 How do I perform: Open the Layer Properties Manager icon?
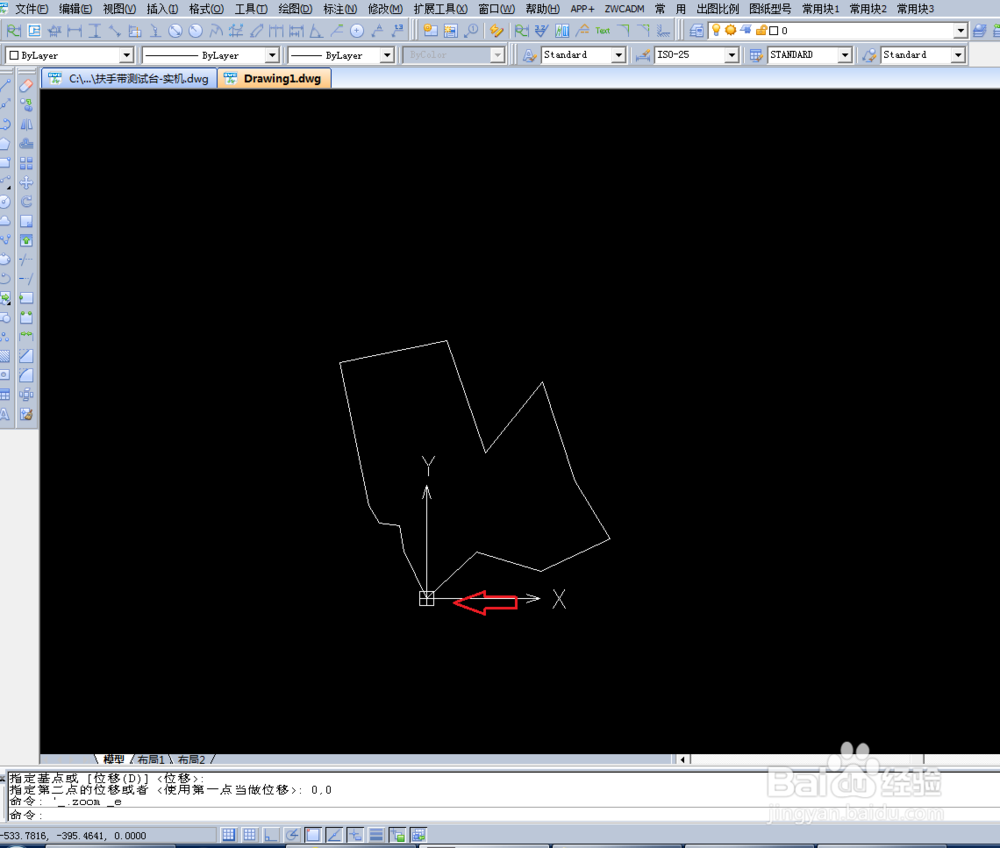[x=697, y=31]
